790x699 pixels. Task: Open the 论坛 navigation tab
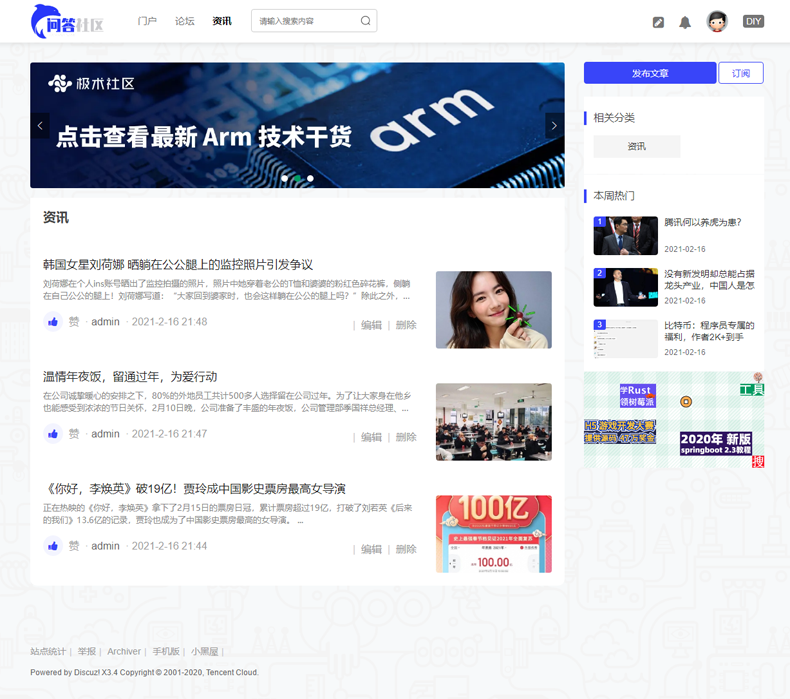(184, 21)
